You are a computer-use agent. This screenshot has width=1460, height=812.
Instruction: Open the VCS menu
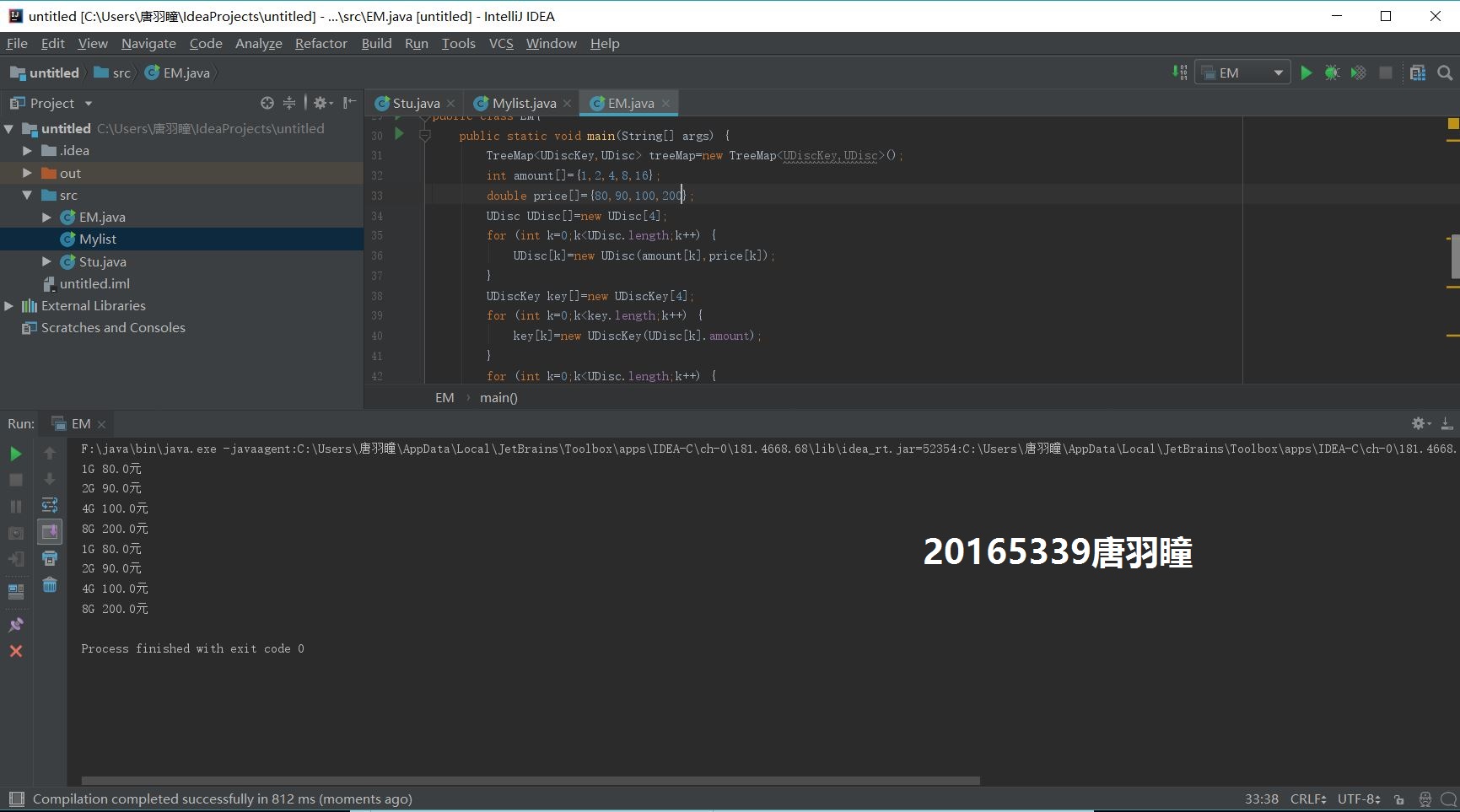tap(501, 43)
